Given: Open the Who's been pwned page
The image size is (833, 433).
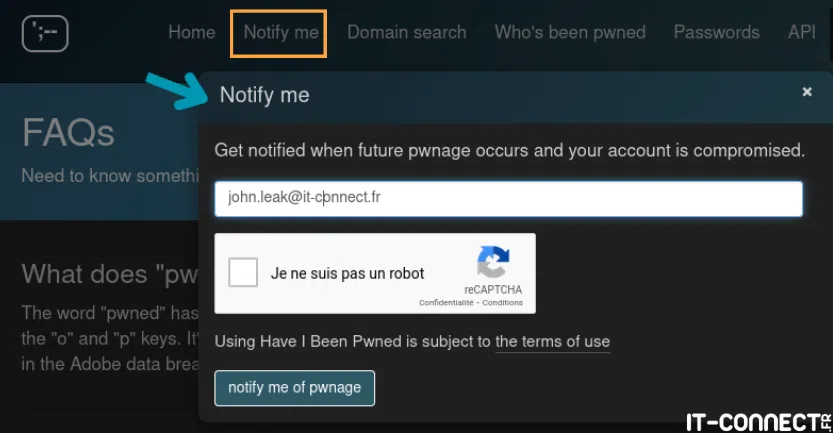Looking at the screenshot, I should [x=570, y=32].
